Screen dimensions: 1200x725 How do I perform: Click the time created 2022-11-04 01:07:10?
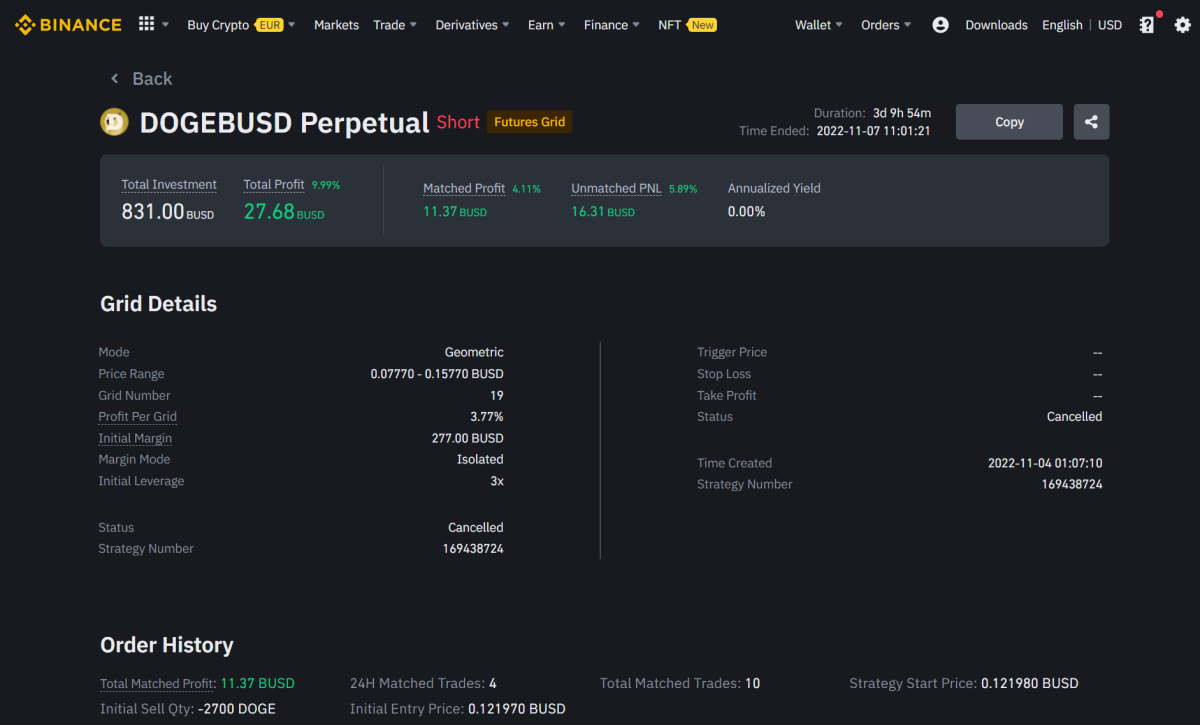click(1045, 463)
